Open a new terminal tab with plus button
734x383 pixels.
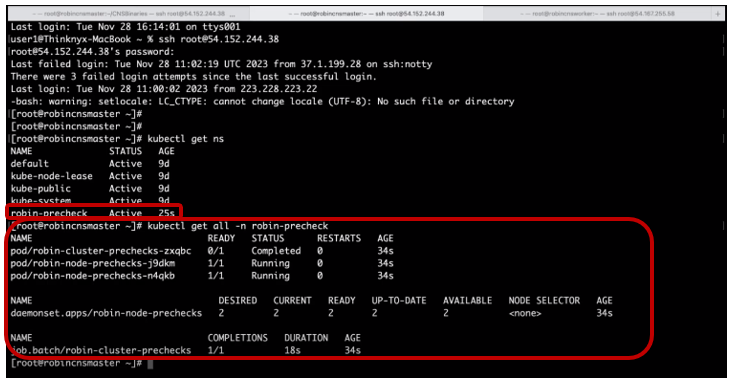(x=718, y=14)
